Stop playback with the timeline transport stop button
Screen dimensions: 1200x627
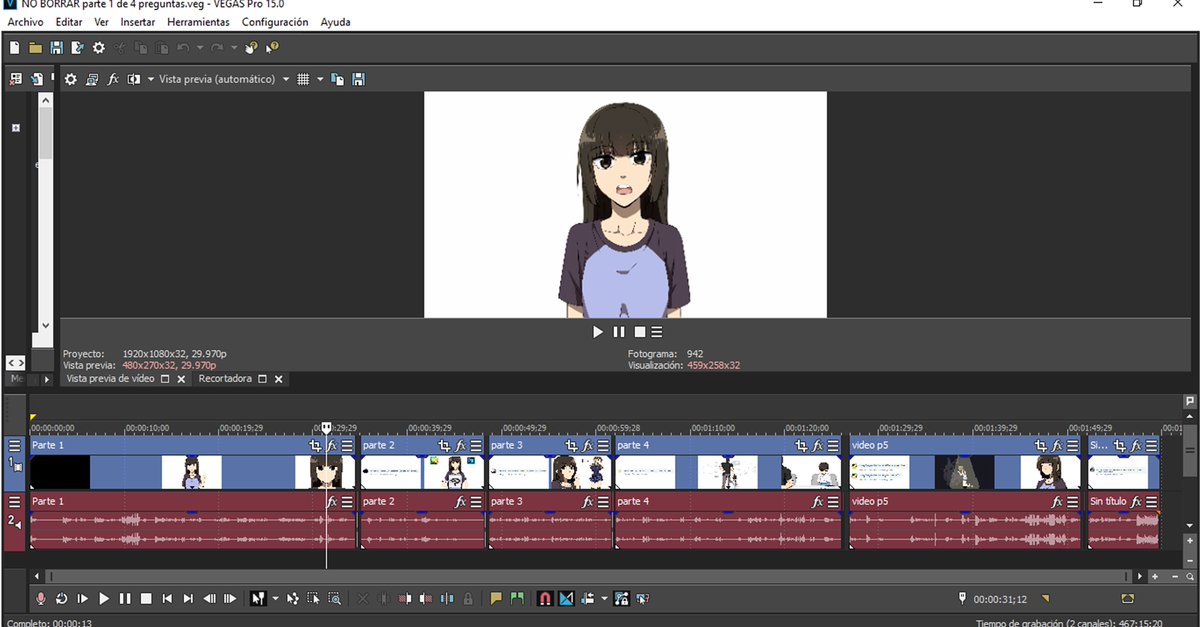point(146,598)
